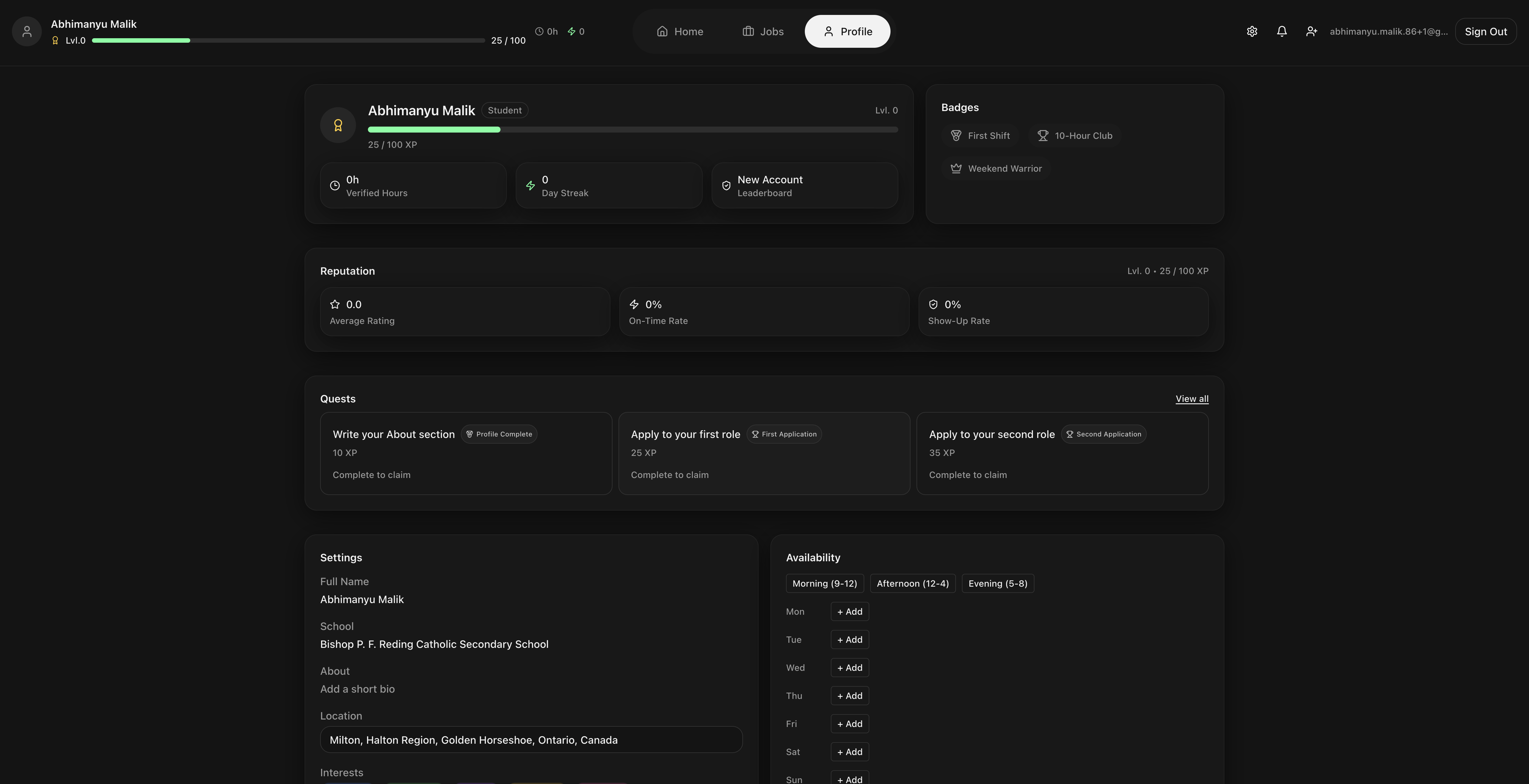Switch to the Home tab
This screenshot has height=784, width=1529.
tap(680, 31)
